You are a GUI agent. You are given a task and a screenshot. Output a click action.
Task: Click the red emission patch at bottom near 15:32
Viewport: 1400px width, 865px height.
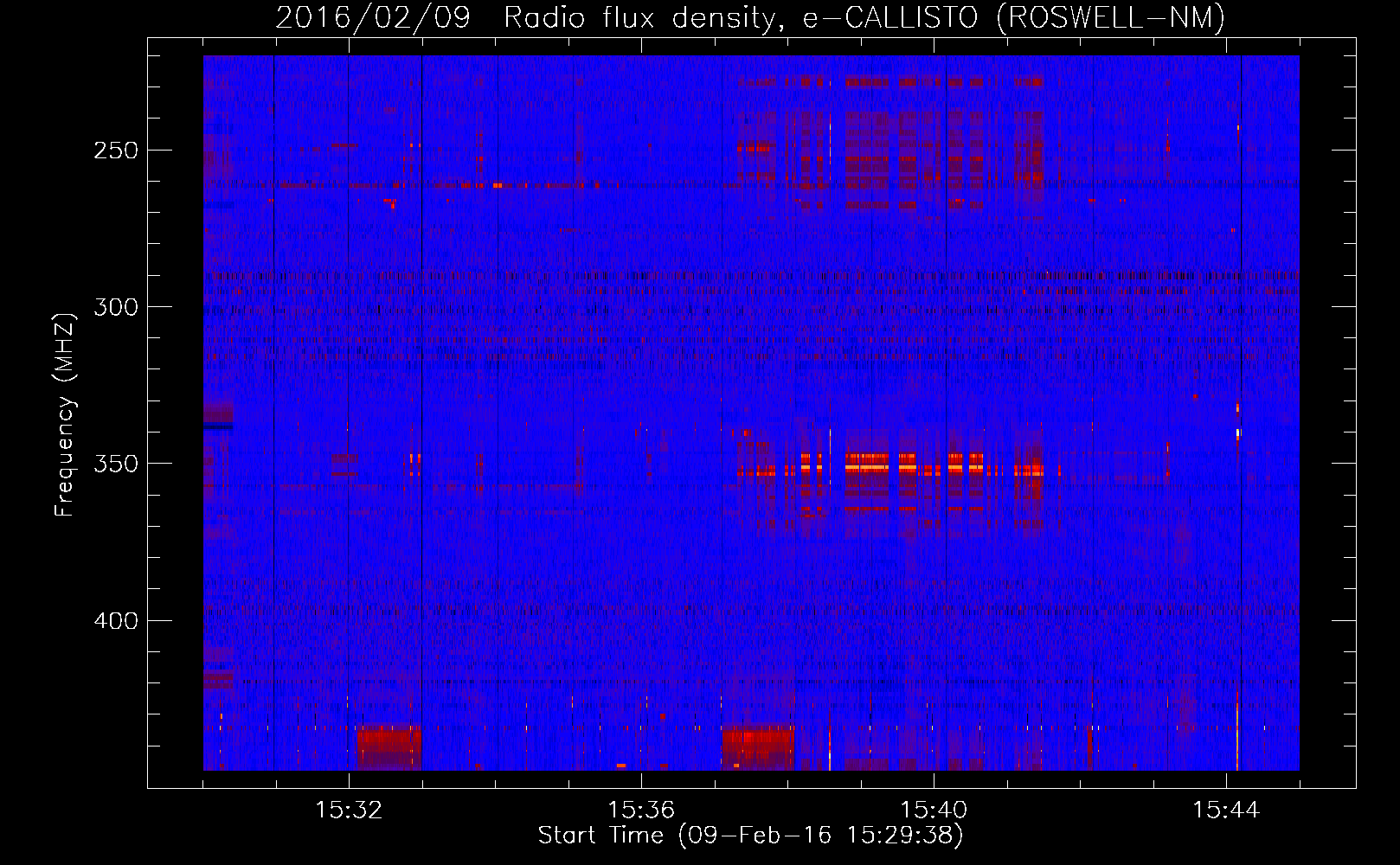point(389,747)
